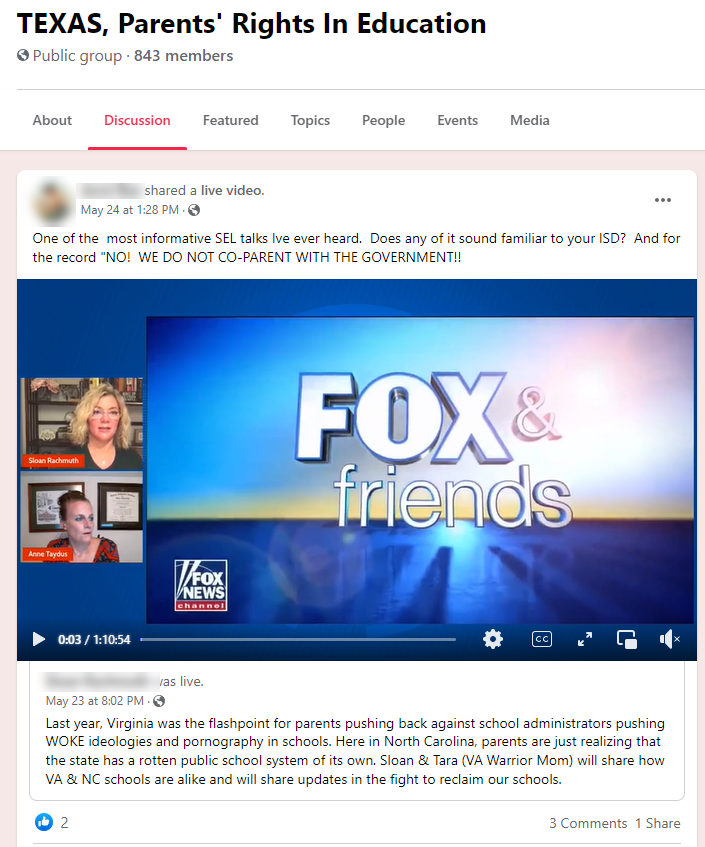The image size is (705, 847).
Task: Open timestamp May 23 at 8:02 PM
Action: (x=95, y=701)
